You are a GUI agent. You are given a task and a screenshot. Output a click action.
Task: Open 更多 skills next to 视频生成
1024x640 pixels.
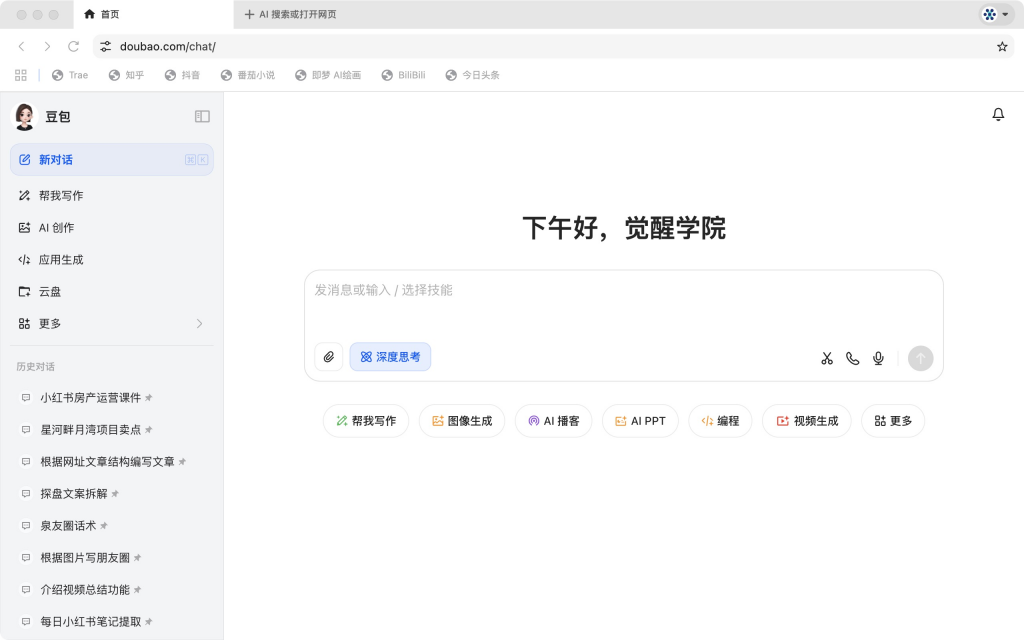click(892, 420)
